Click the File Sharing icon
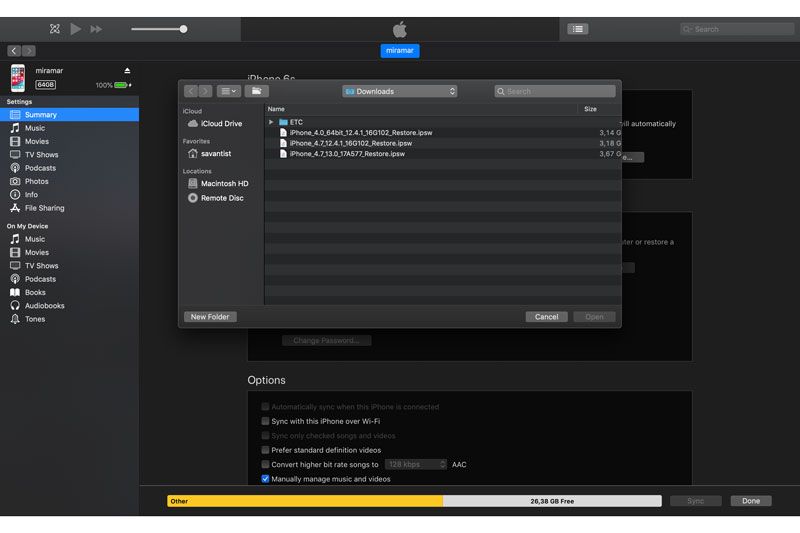Screen dimensions: 800x533 click(15, 208)
